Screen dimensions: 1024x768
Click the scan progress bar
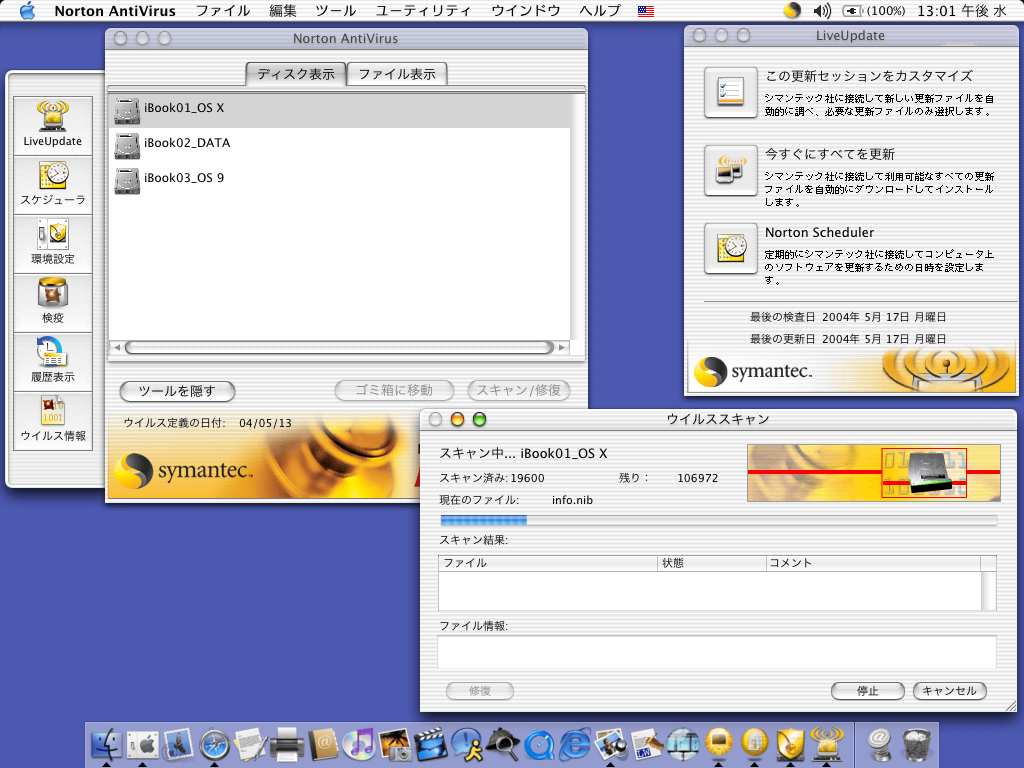coord(719,520)
